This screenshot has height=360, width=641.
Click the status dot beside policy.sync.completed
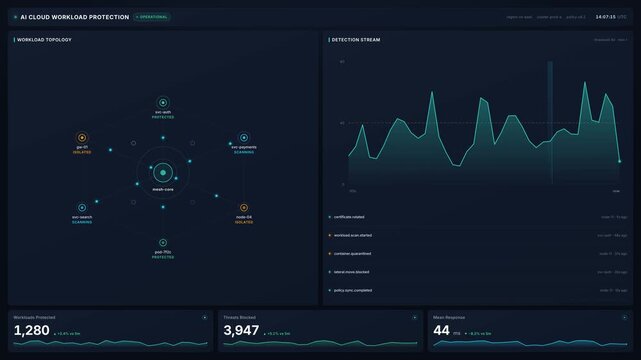click(x=329, y=291)
